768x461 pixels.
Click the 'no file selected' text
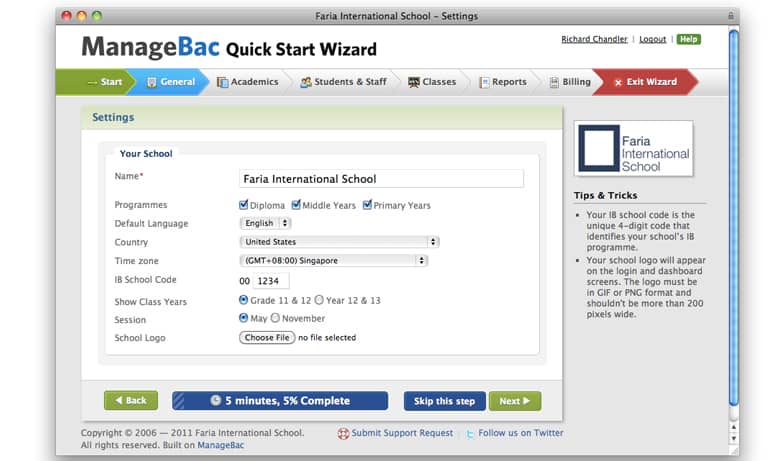point(327,338)
